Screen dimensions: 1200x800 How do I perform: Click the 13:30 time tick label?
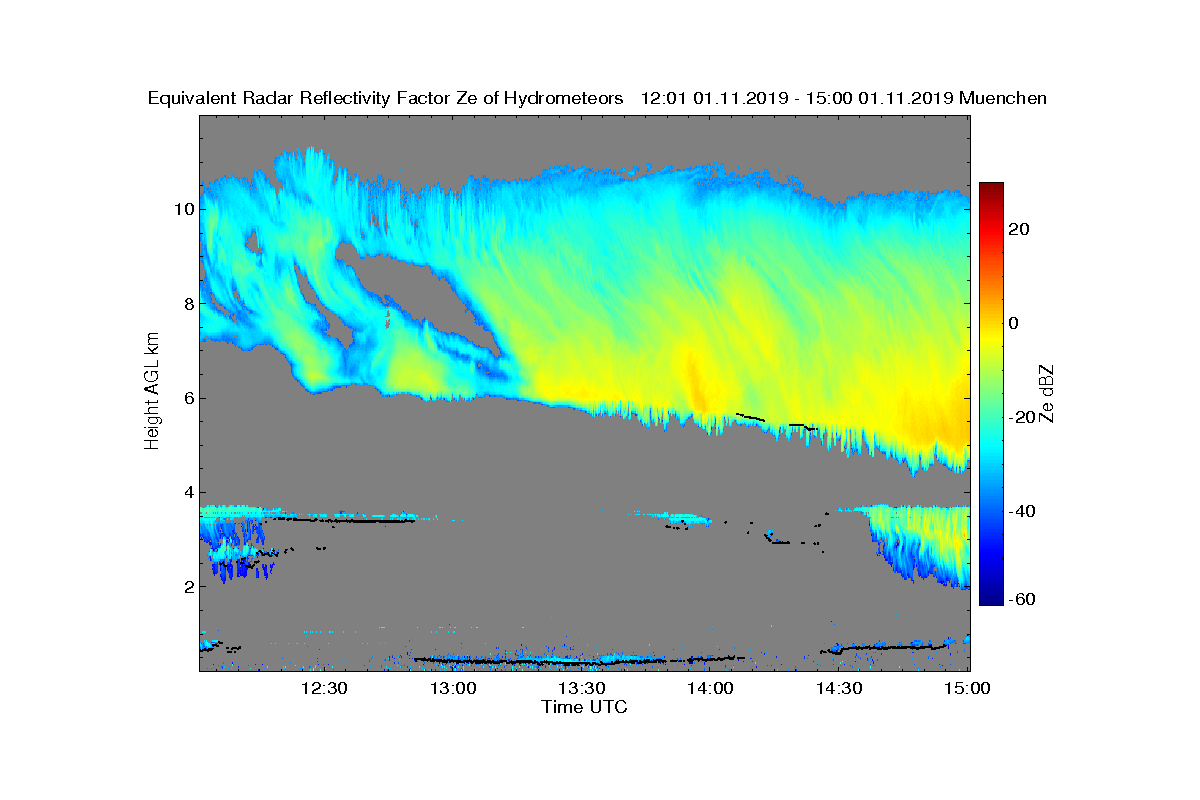581,688
